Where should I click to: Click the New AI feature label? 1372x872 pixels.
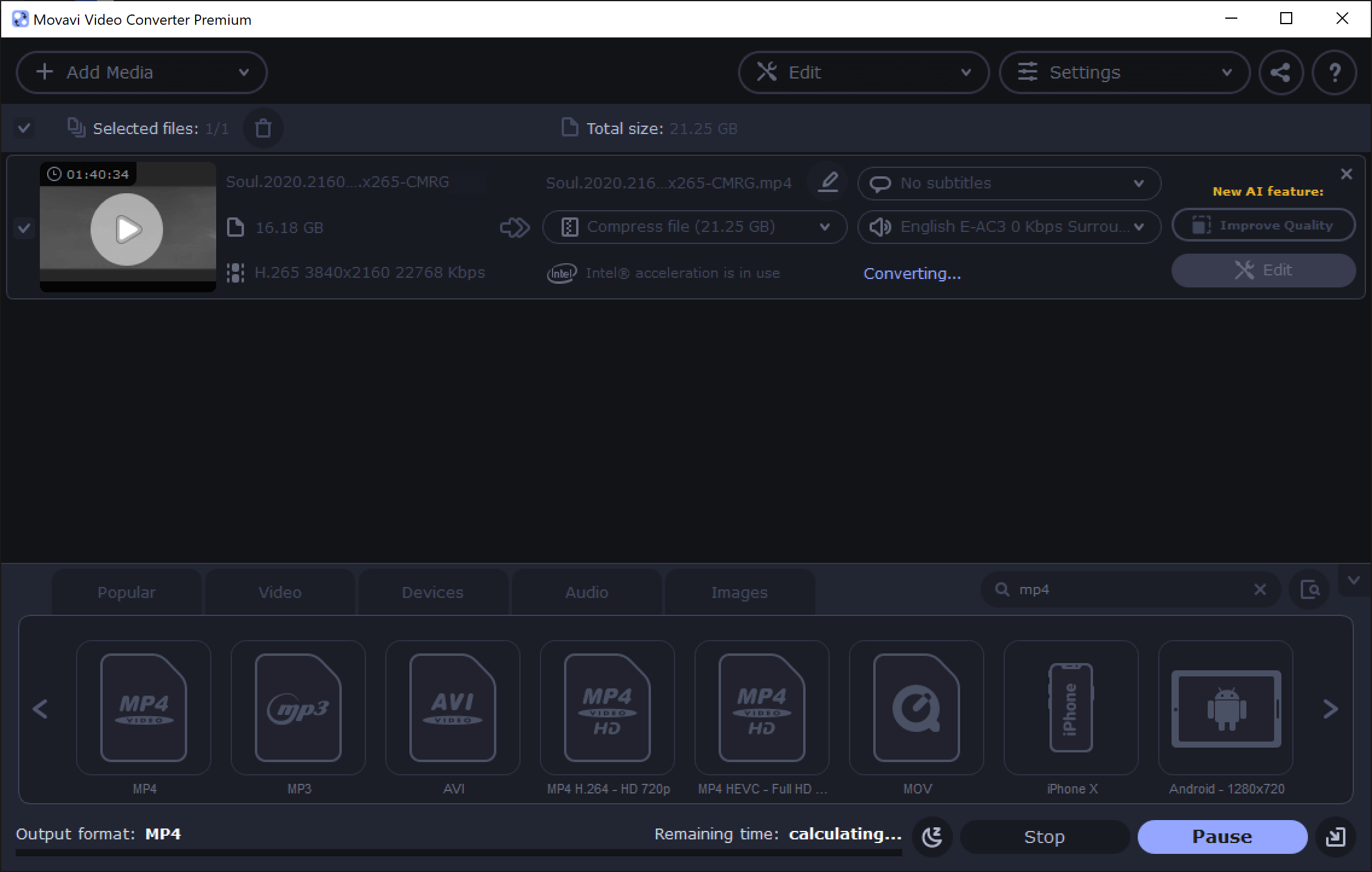click(1268, 191)
